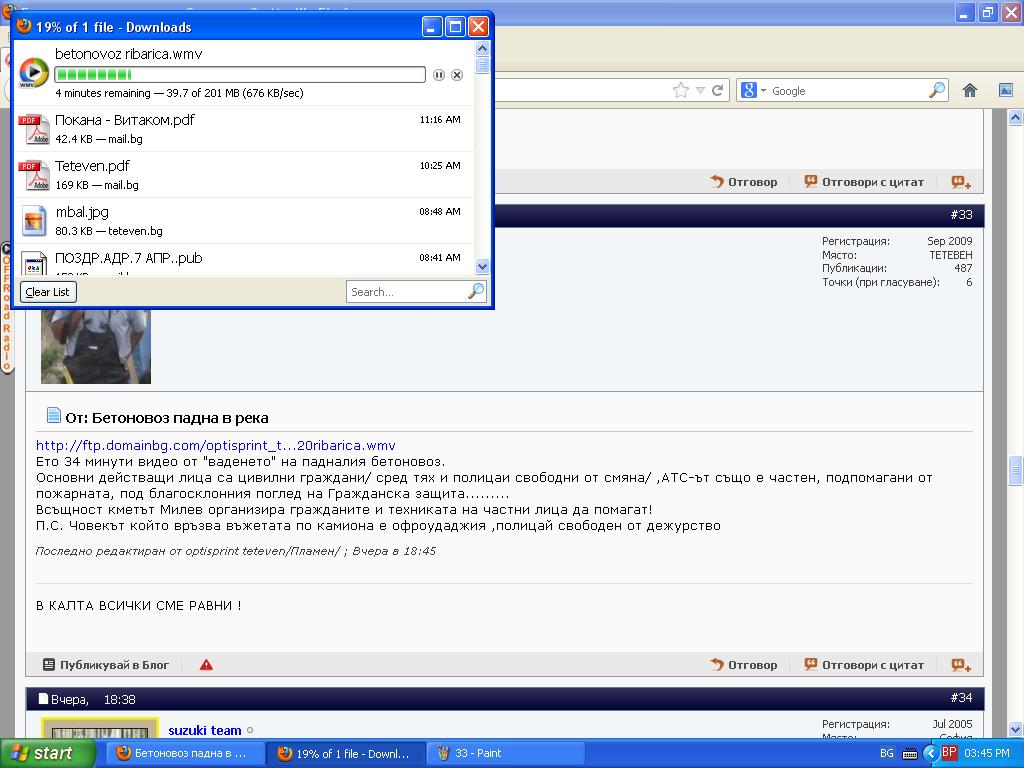
Task: Click the download progress bar
Action: click(240, 74)
